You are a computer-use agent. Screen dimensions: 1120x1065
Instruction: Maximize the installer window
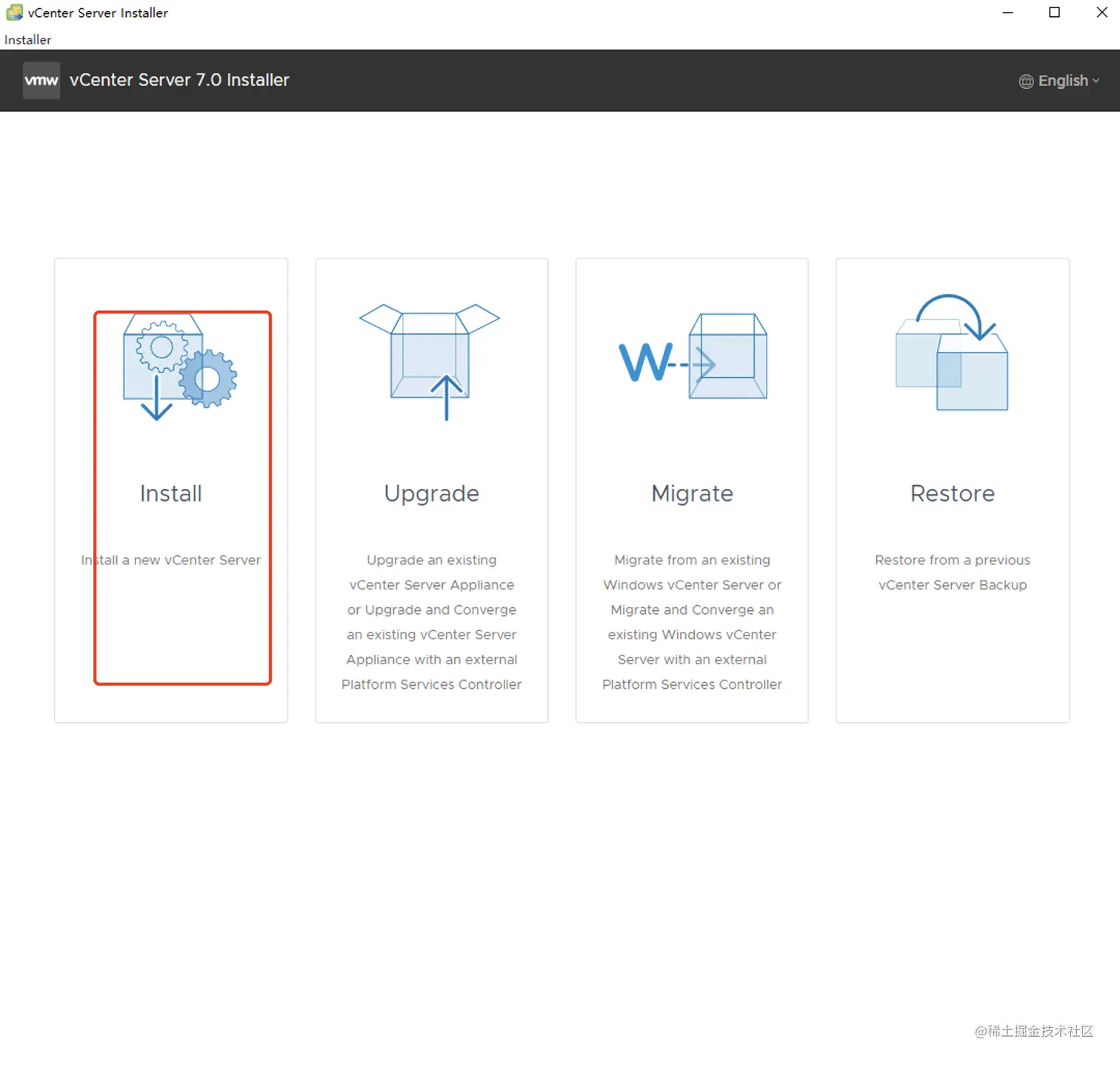pos(1055,13)
